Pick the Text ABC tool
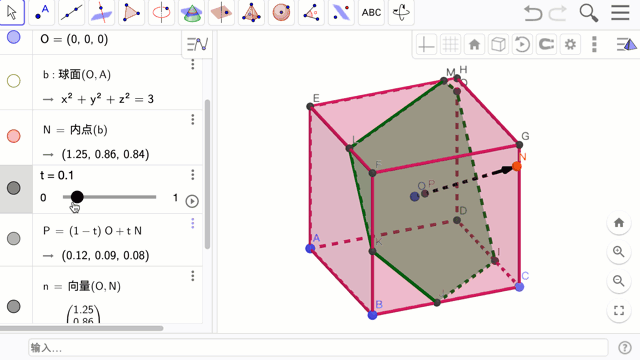Screen dimensions: 640x360 (371, 12)
